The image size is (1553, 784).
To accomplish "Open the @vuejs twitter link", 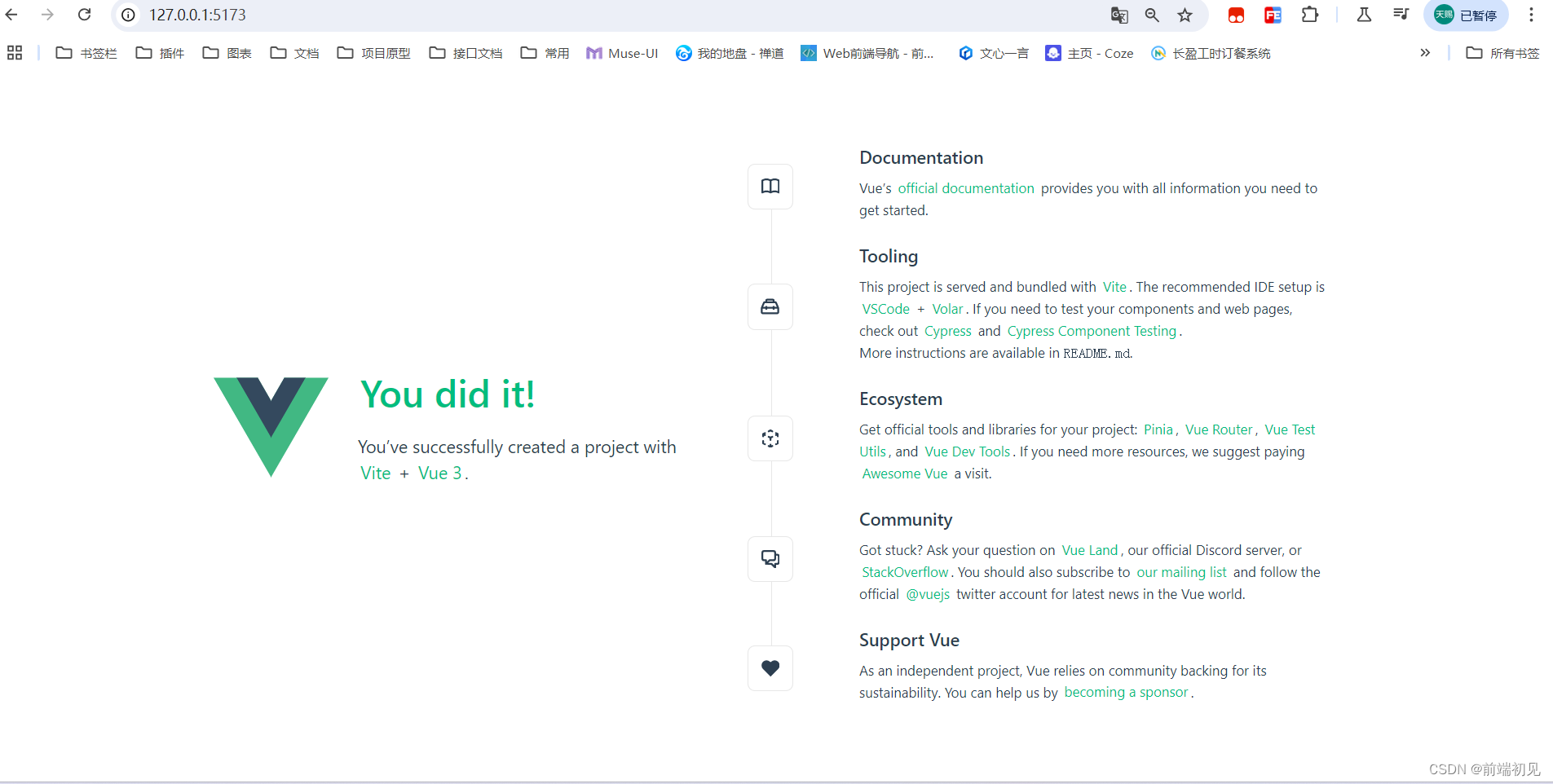I will click(x=928, y=594).
